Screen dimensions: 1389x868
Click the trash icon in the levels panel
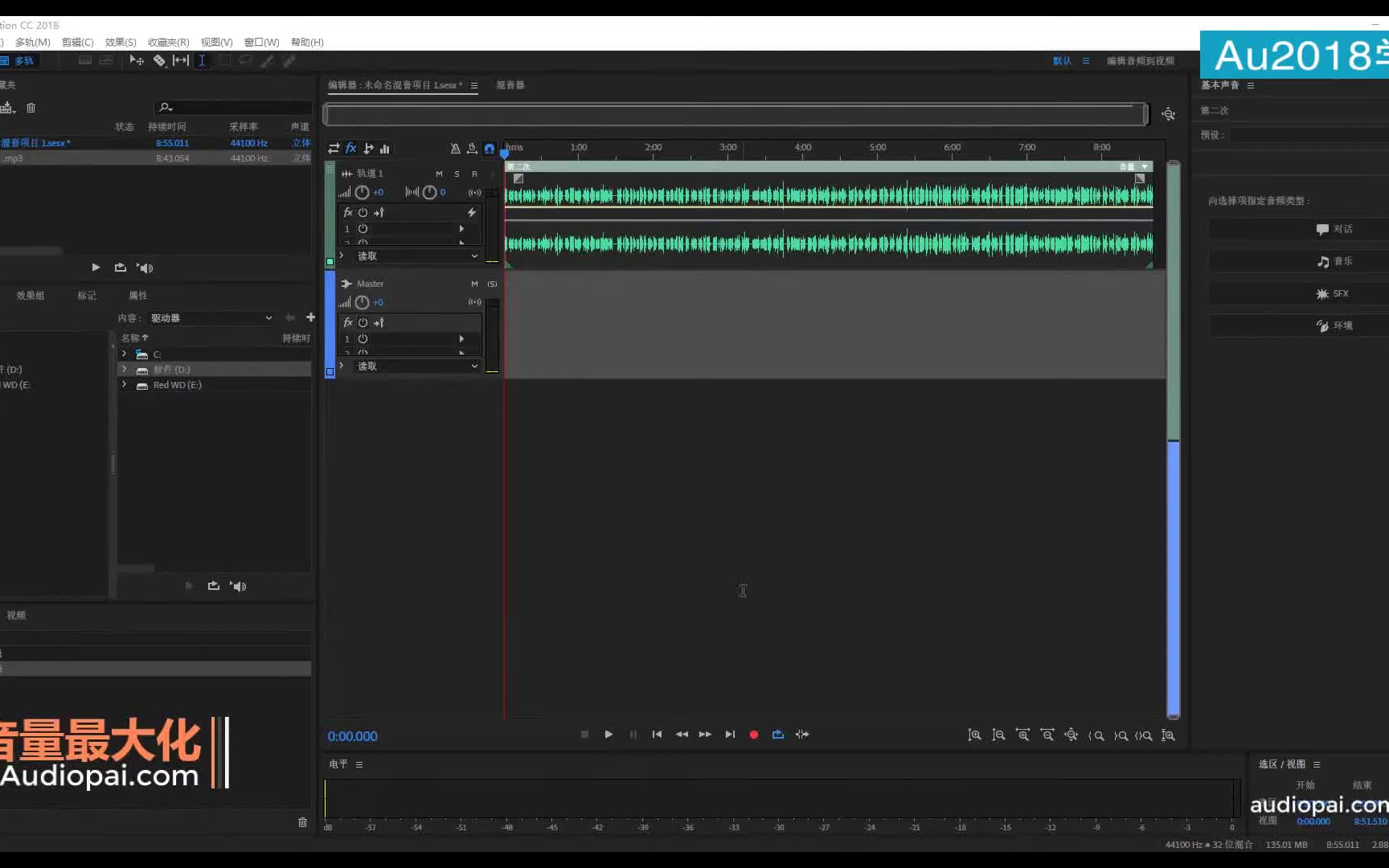(x=303, y=822)
